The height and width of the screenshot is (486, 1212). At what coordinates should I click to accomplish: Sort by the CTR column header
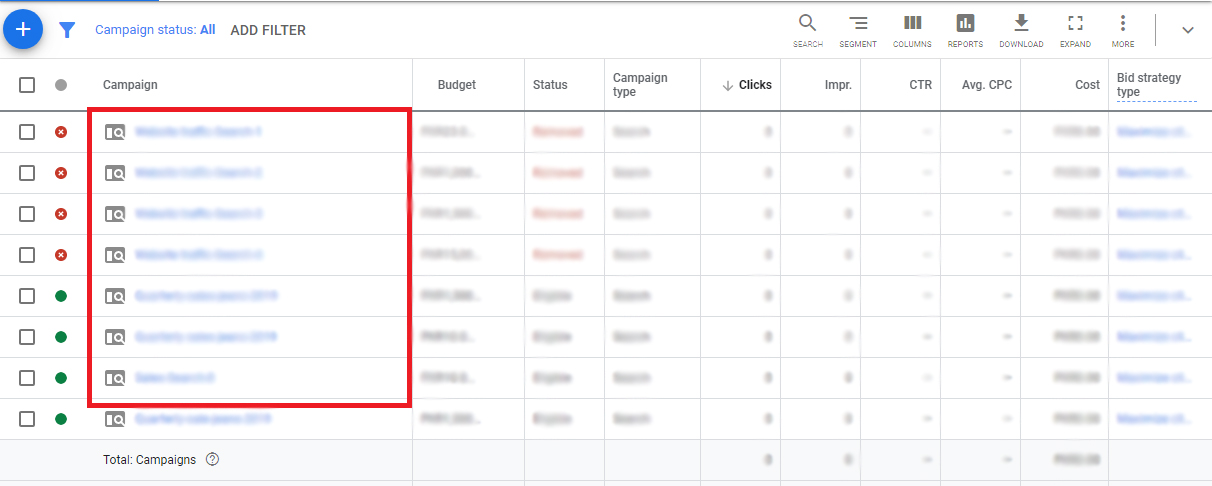[x=920, y=85]
